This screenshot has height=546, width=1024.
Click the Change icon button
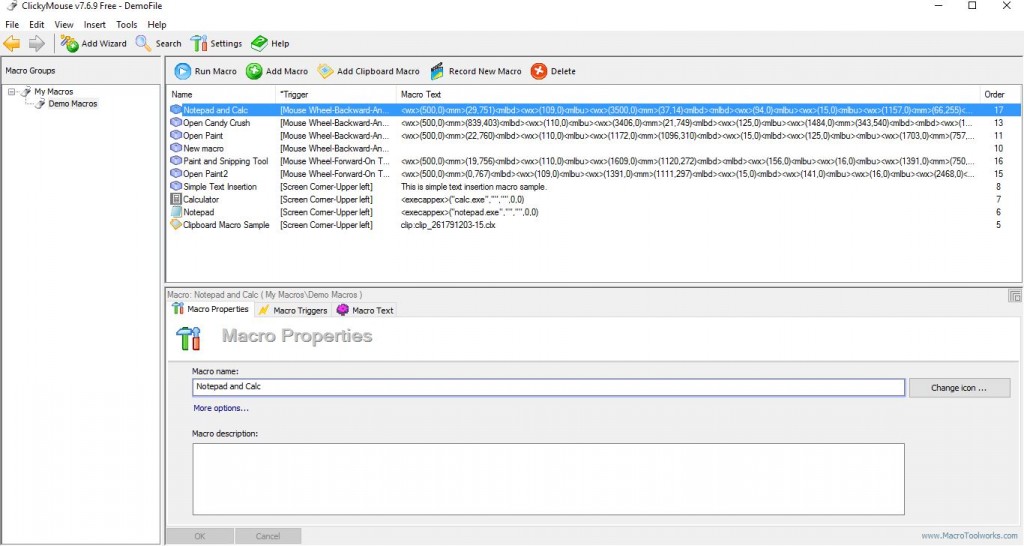(x=959, y=388)
